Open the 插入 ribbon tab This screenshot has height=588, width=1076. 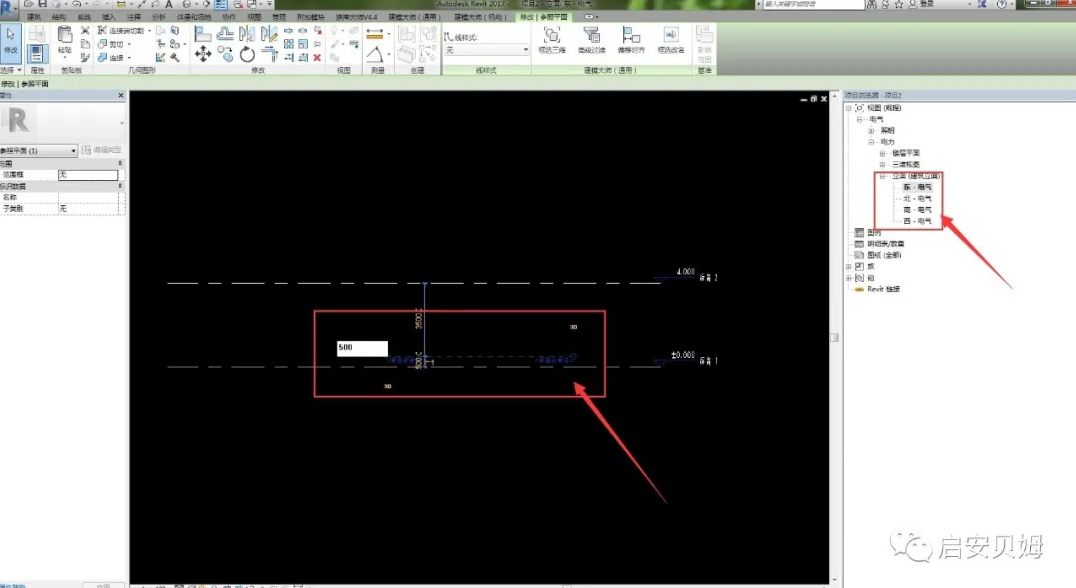[108, 17]
